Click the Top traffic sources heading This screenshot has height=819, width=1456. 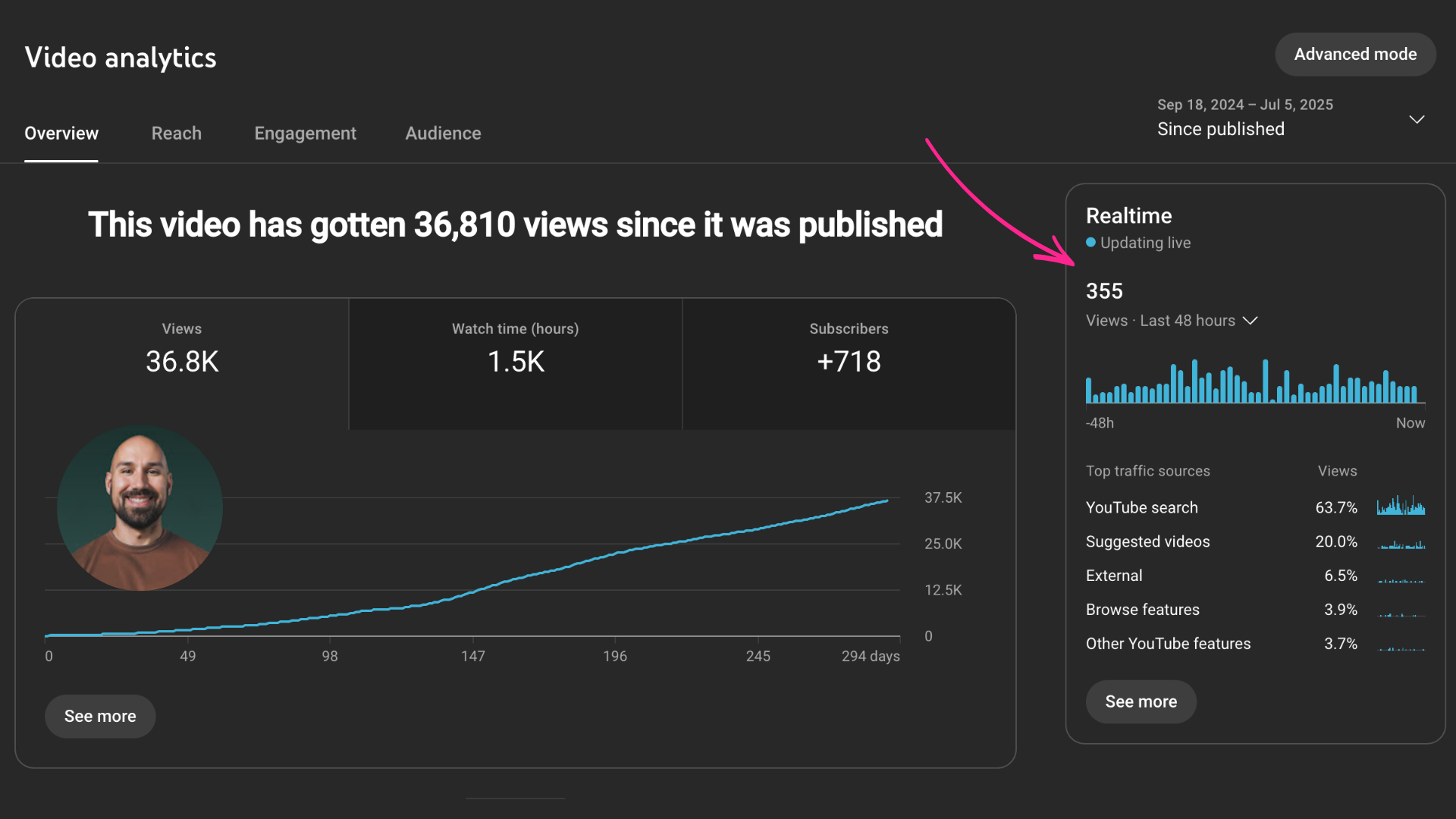(x=1147, y=471)
